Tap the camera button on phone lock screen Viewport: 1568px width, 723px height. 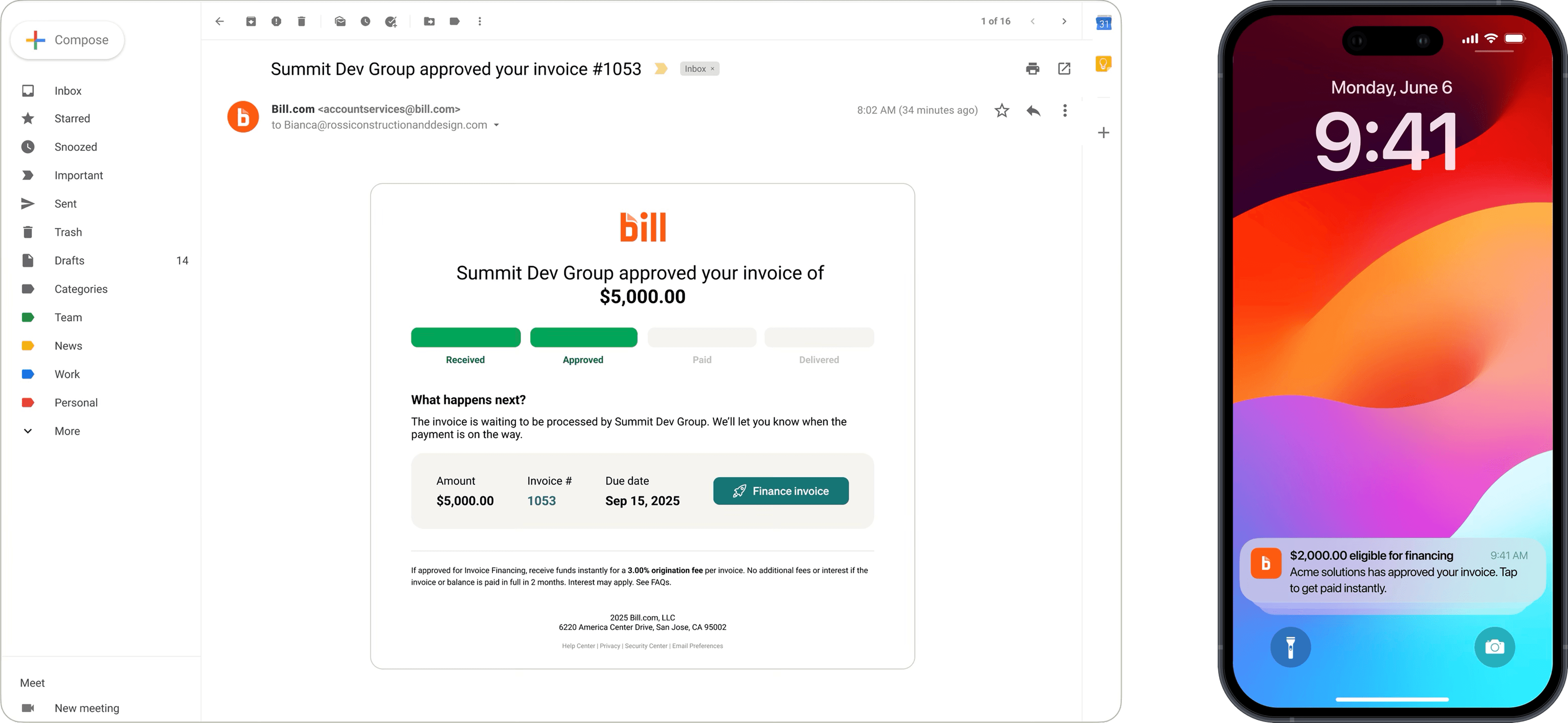point(1494,647)
